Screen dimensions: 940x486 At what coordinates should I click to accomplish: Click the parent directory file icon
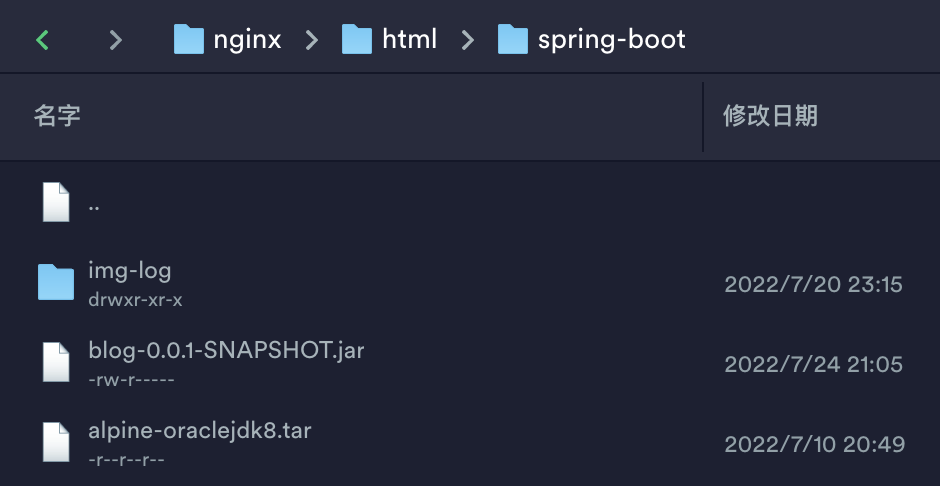click(56, 203)
